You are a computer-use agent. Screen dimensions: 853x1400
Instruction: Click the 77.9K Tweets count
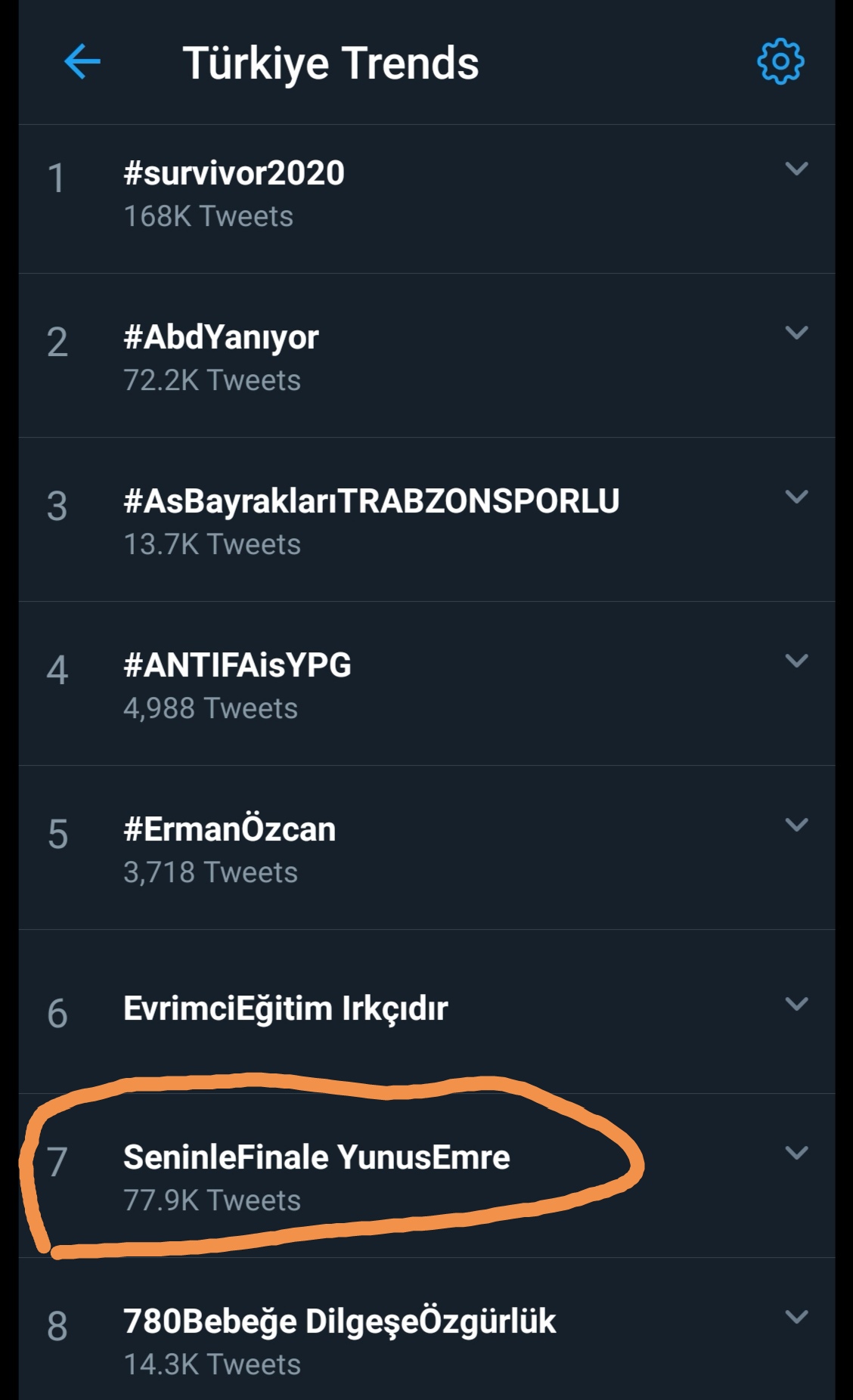point(212,1200)
